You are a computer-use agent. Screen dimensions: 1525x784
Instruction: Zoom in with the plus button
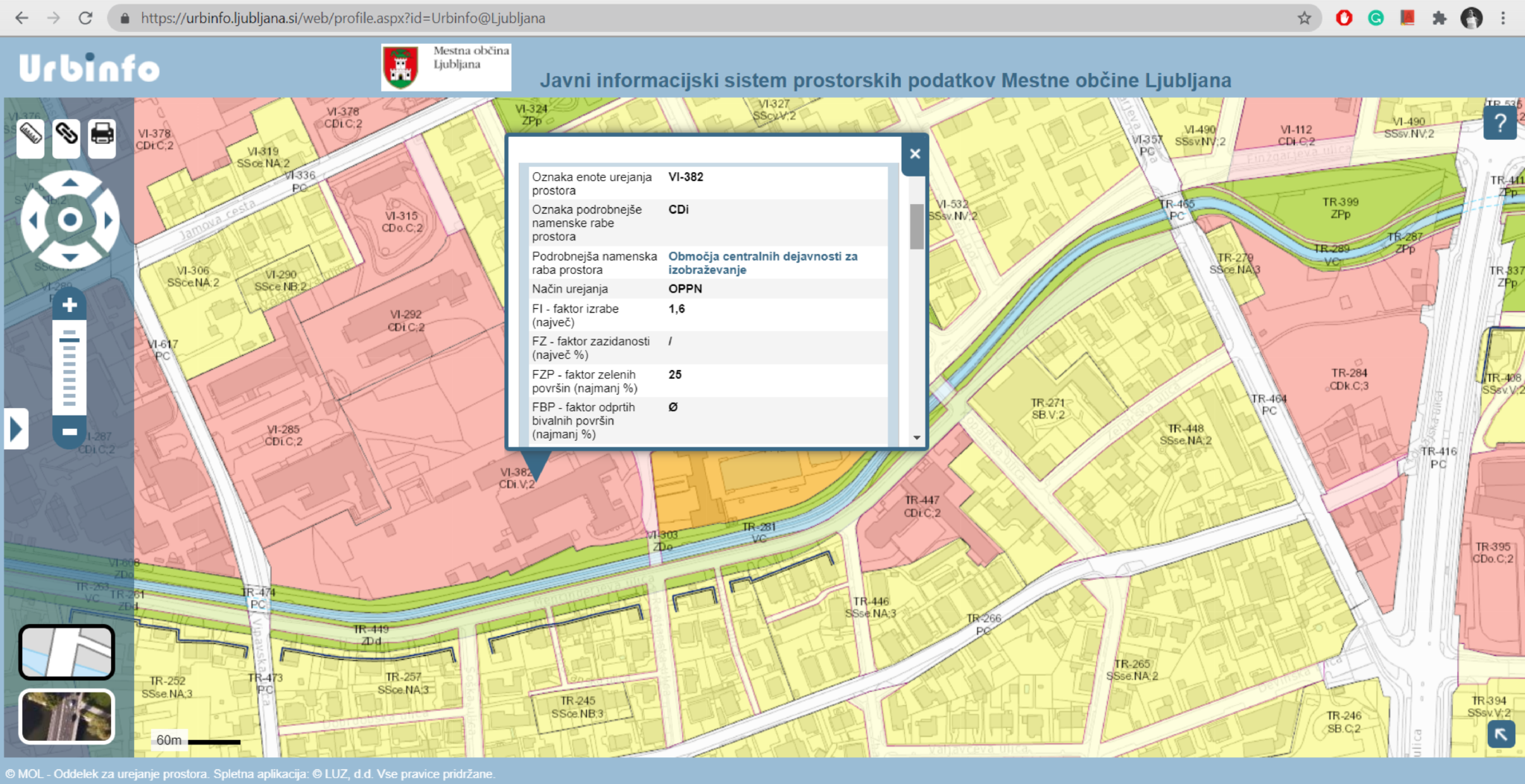[x=69, y=305]
